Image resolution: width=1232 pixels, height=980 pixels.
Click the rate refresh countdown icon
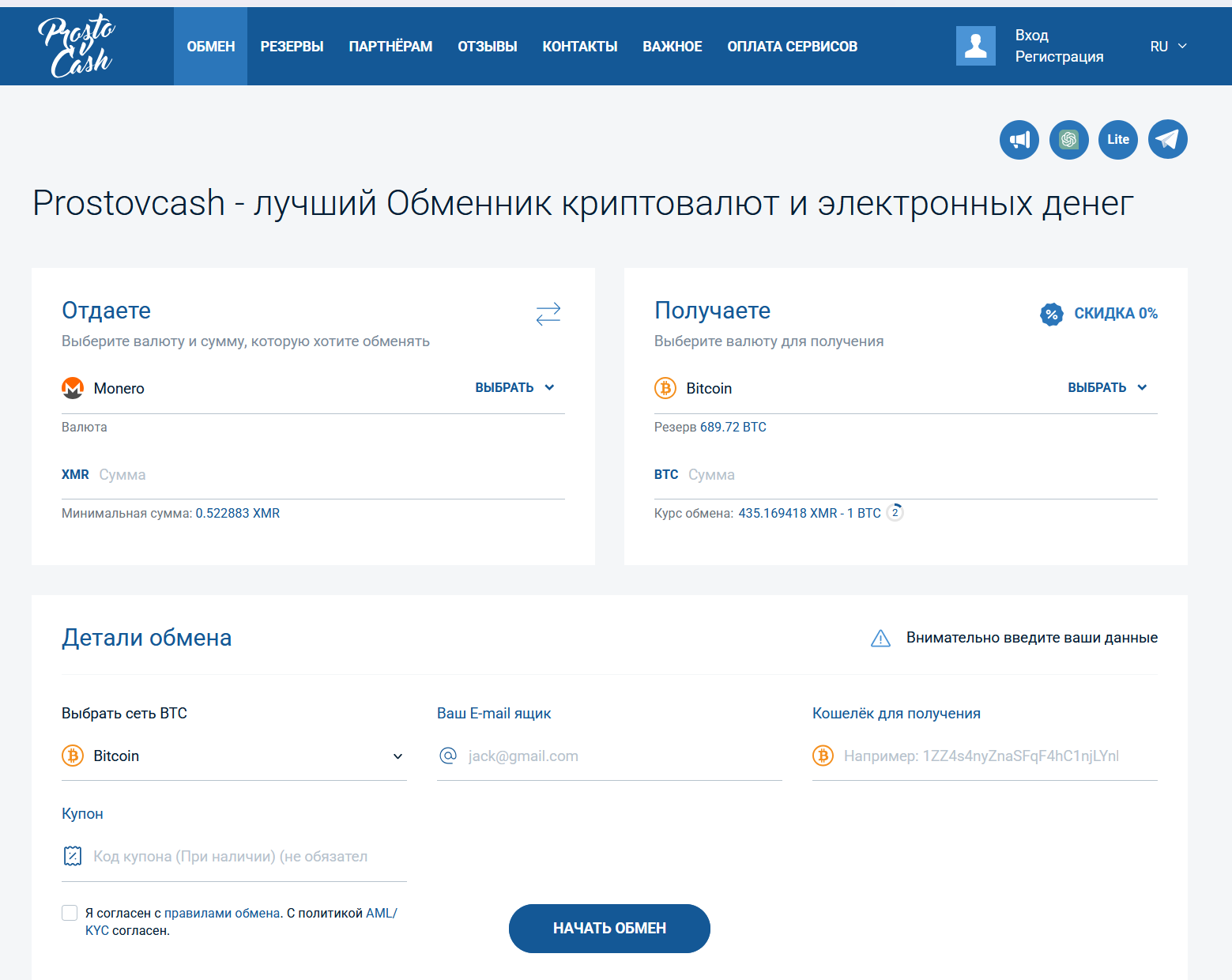click(x=895, y=512)
